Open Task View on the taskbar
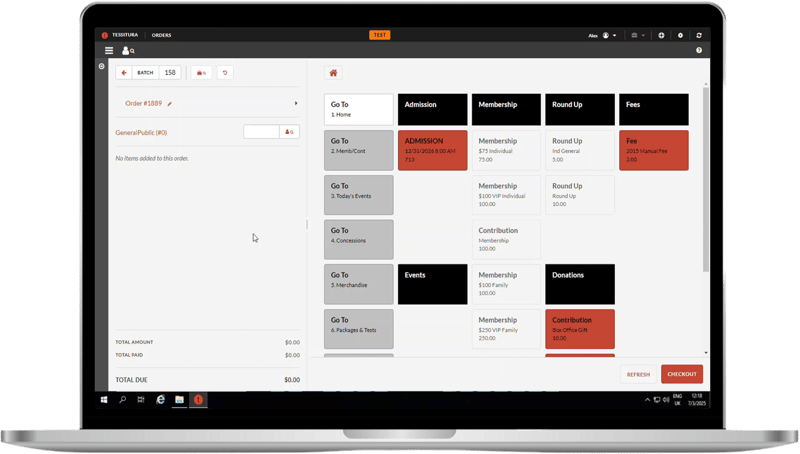 tap(141, 400)
